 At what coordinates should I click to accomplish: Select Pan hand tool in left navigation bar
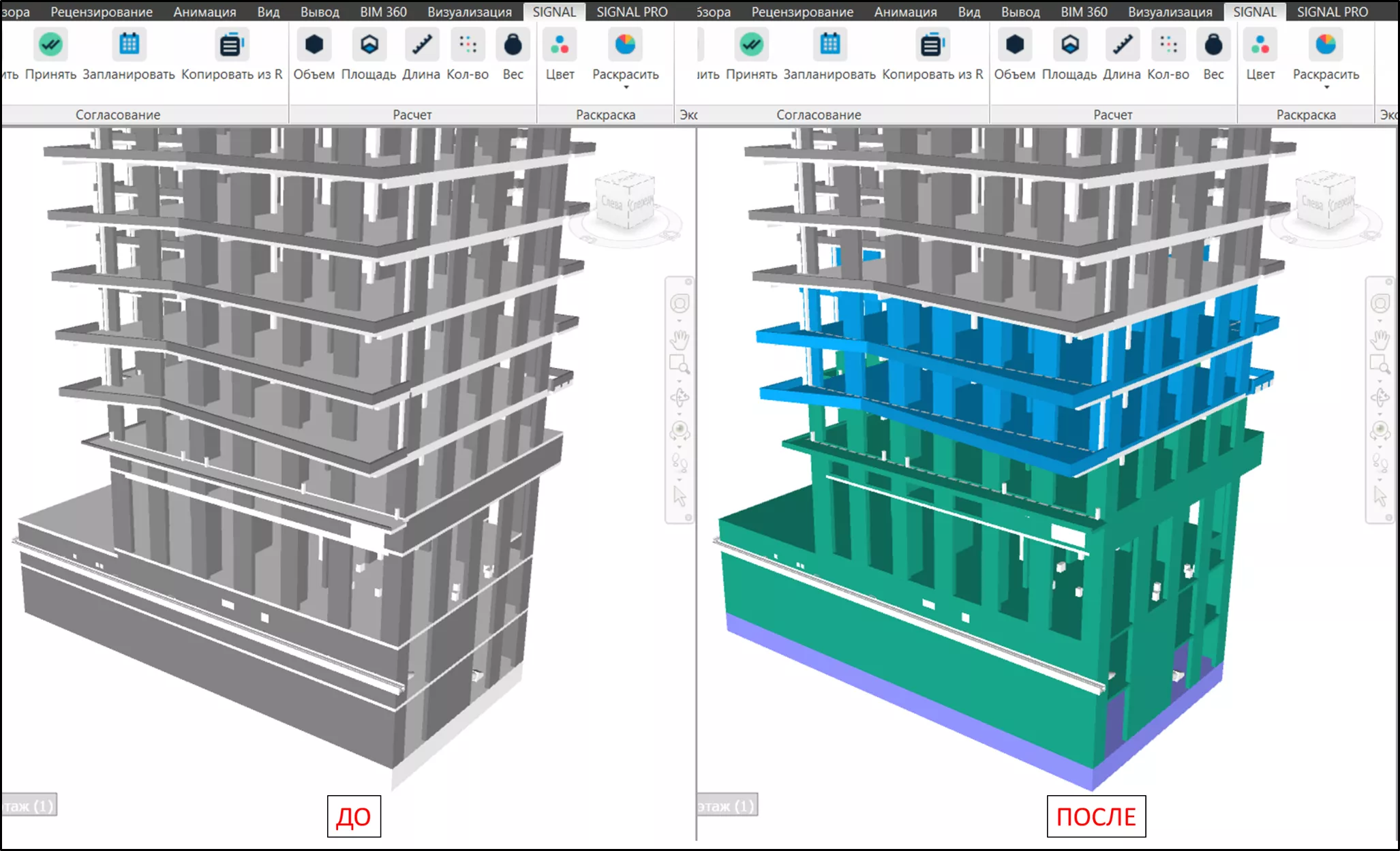(x=680, y=339)
